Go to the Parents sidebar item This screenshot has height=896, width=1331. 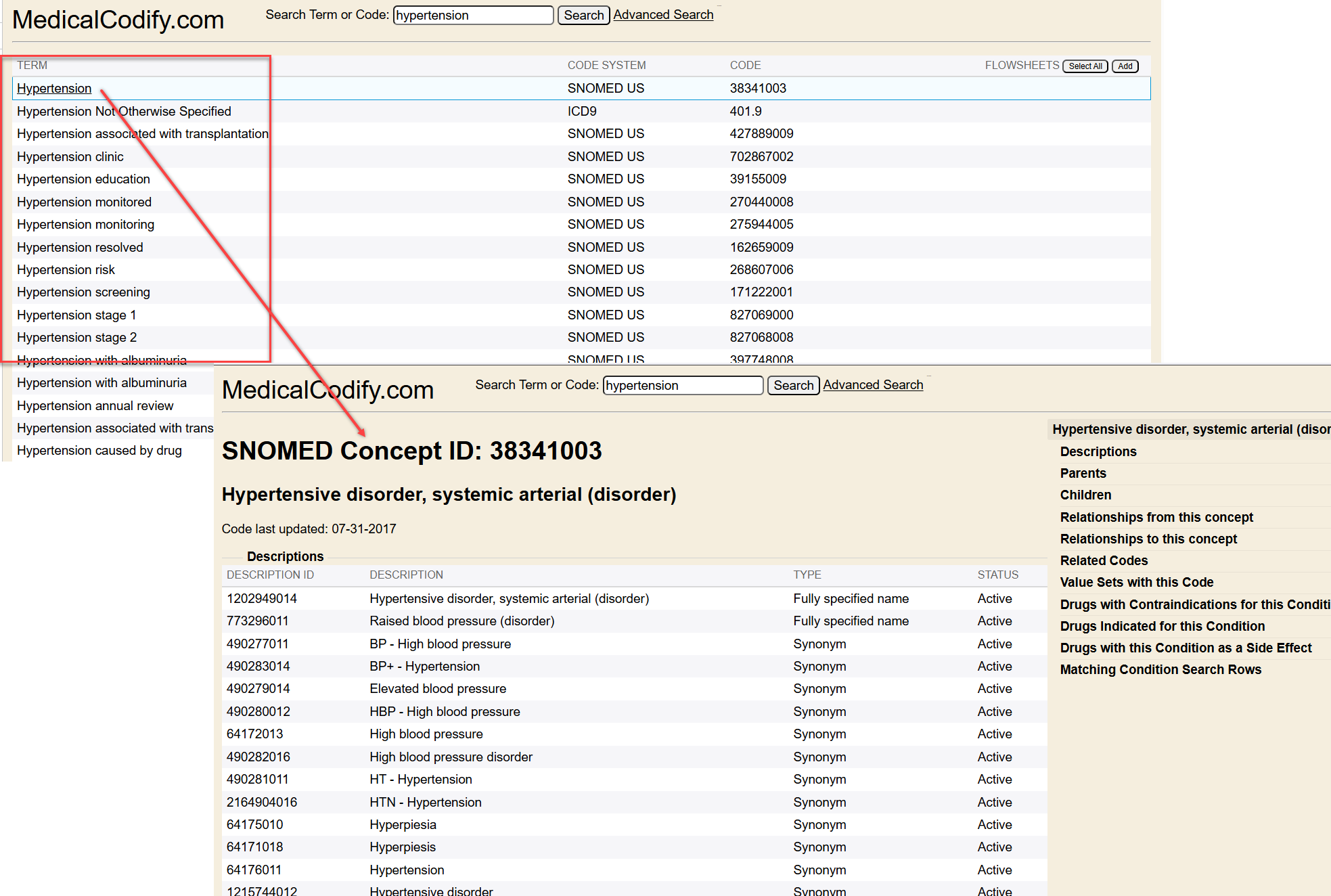[1083, 473]
